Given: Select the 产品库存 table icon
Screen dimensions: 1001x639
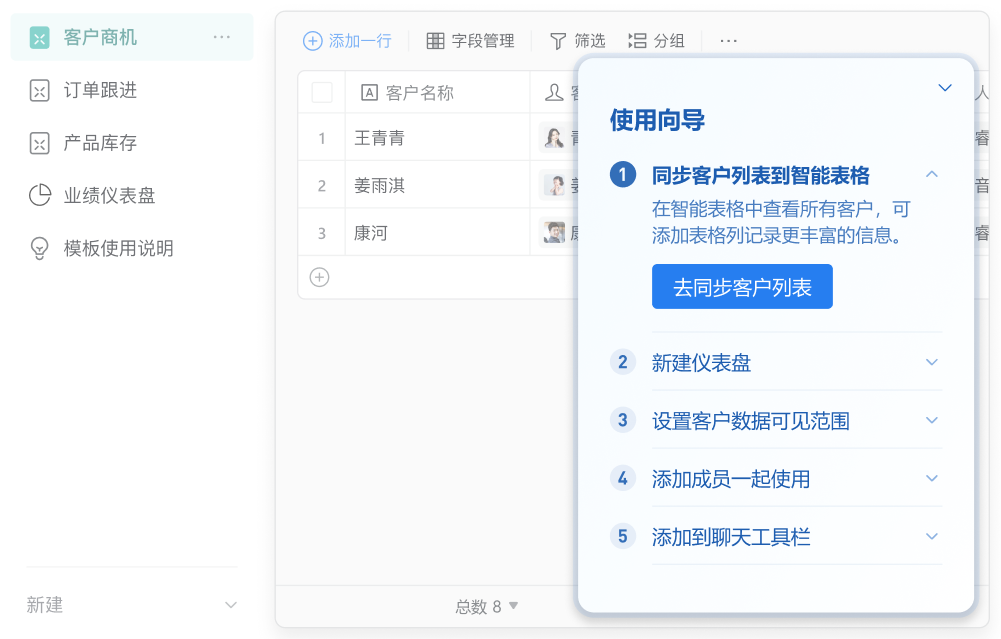Looking at the screenshot, I should pos(39,143).
